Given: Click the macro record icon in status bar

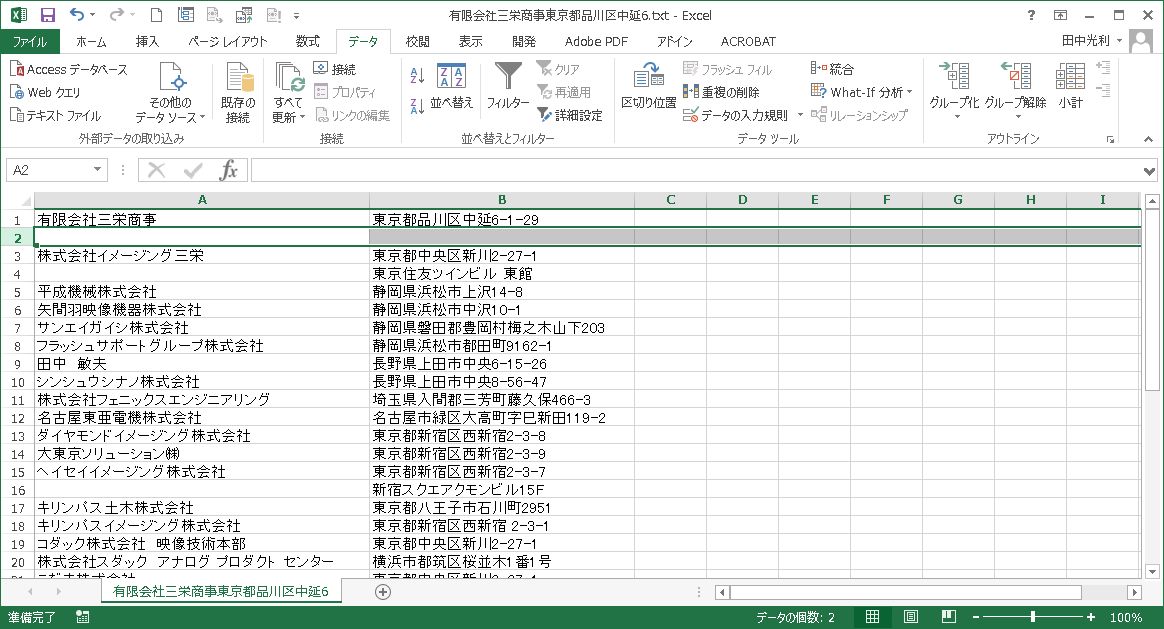Looking at the screenshot, I should click(x=82, y=617).
